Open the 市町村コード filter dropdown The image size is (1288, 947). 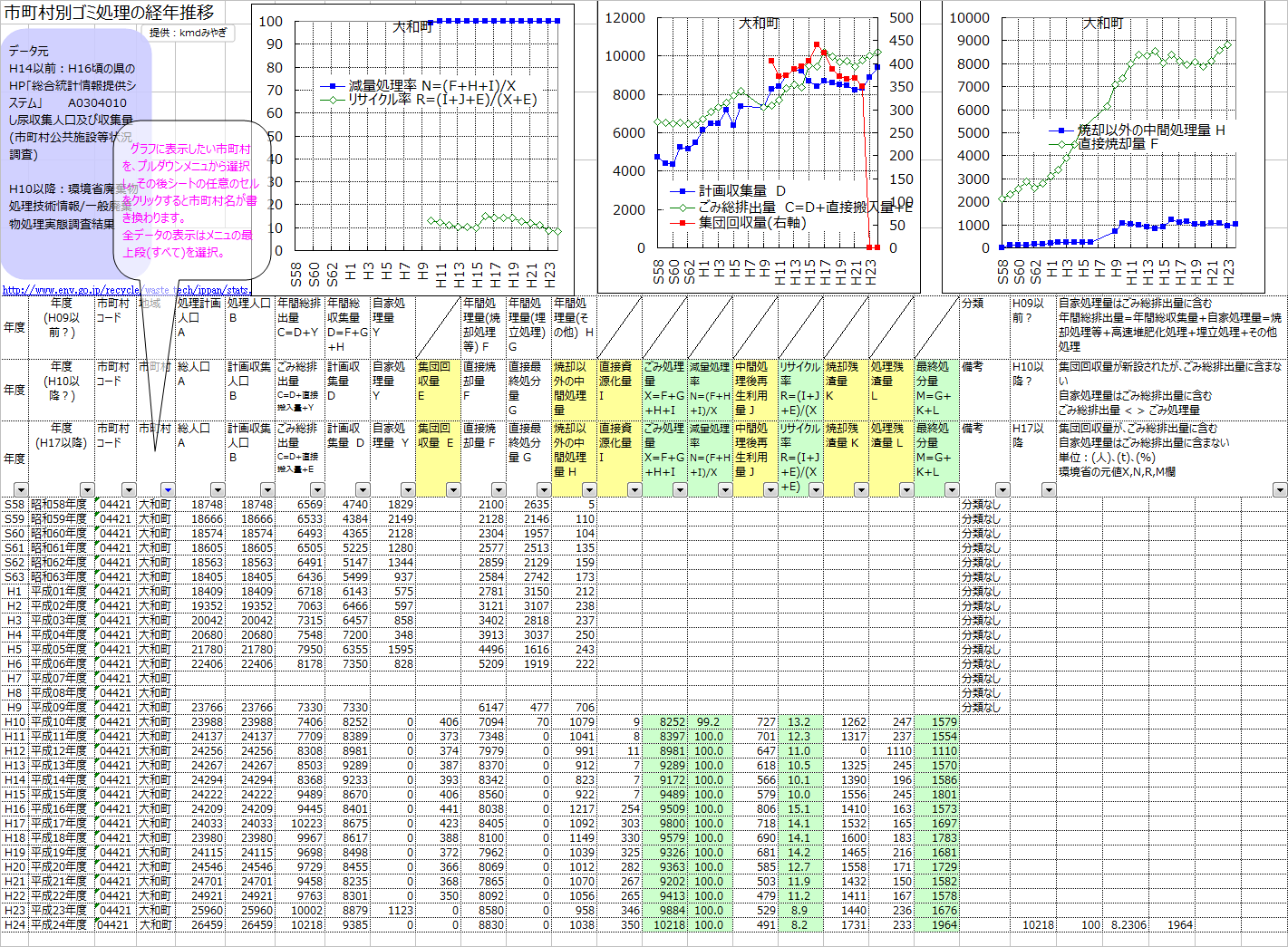pos(128,490)
